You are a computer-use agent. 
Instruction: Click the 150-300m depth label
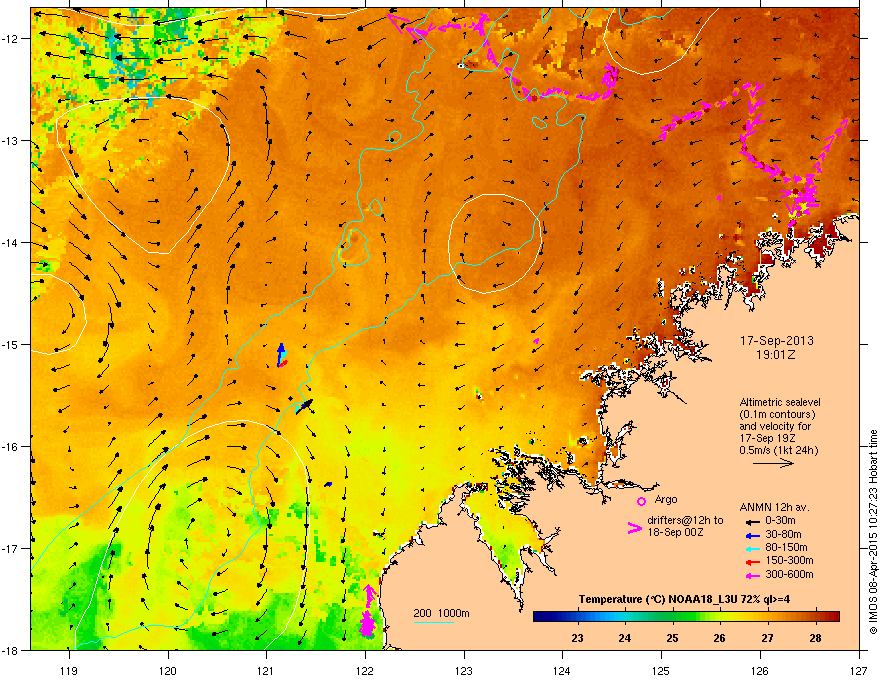pyautogui.click(x=789, y=560)
